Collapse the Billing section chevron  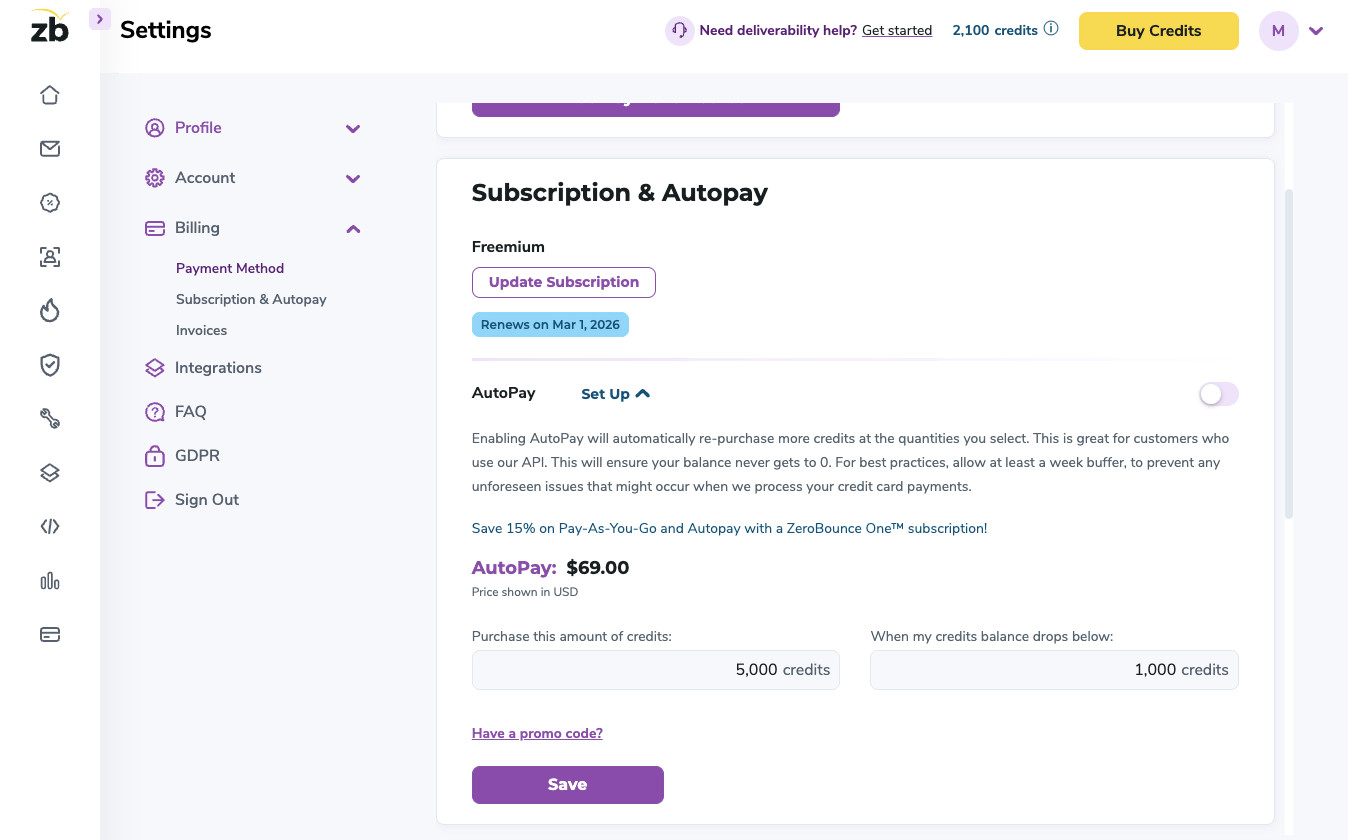coord(353,228)
